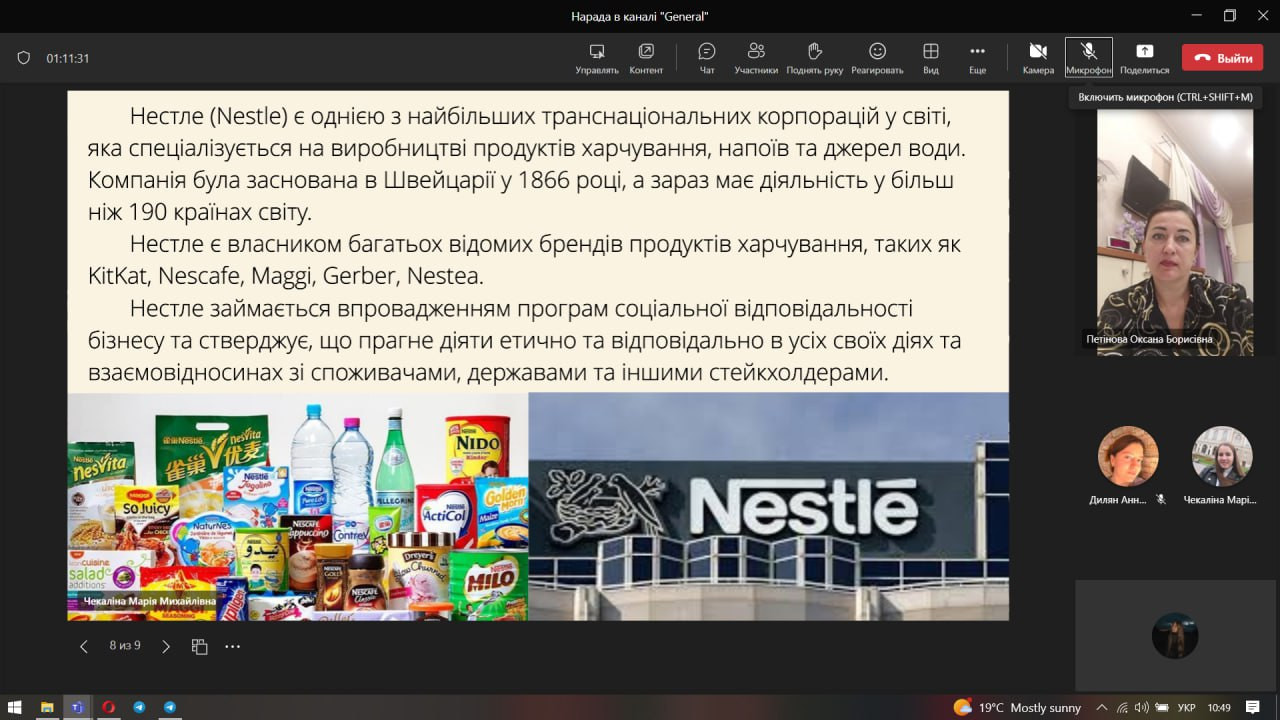Raise your hand with Поднять руку
1280x720 pixels.
(x=815, y=58)
